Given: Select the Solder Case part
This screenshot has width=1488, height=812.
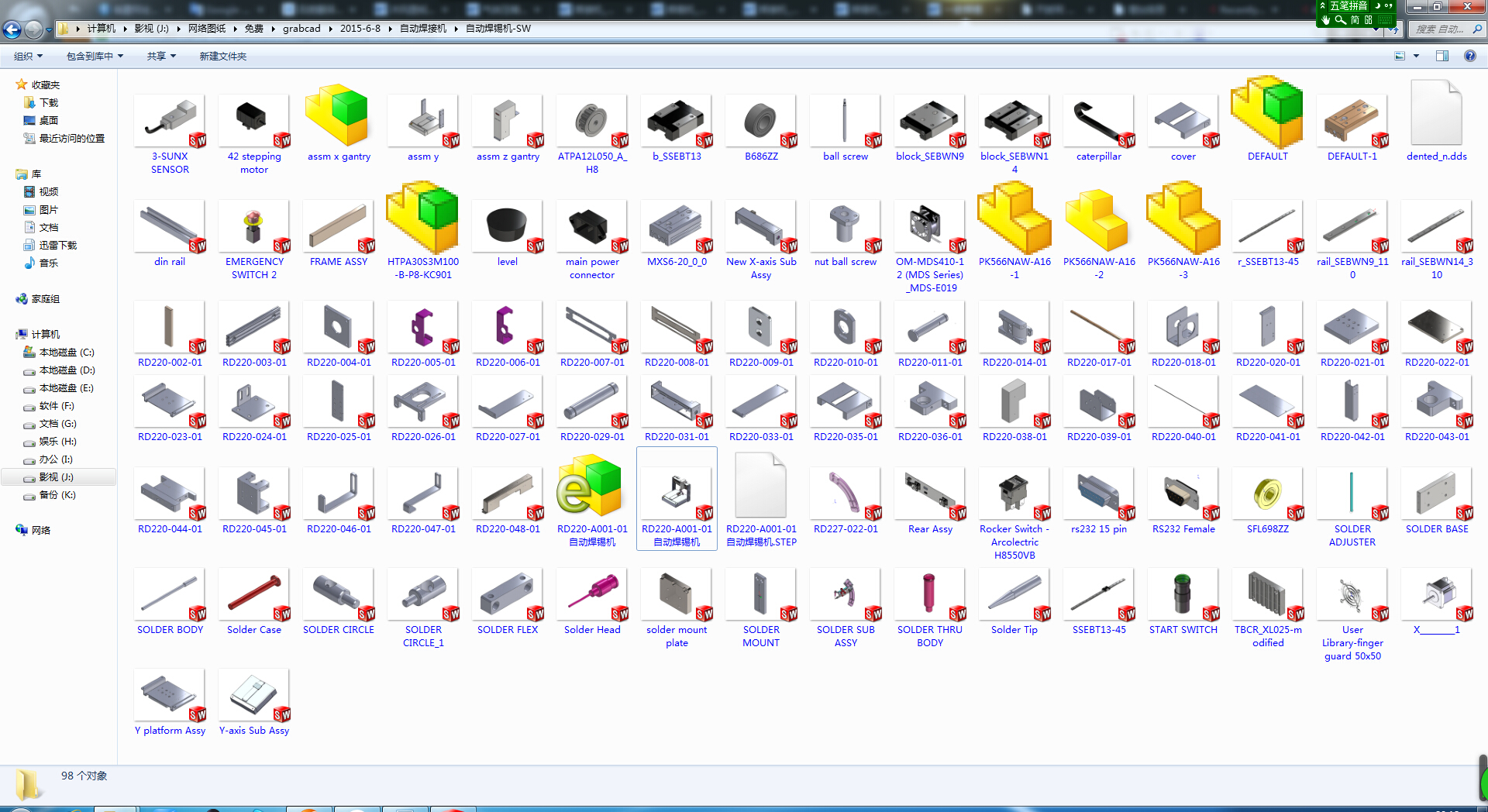Looking at the screenshot, I should [254, 601].
